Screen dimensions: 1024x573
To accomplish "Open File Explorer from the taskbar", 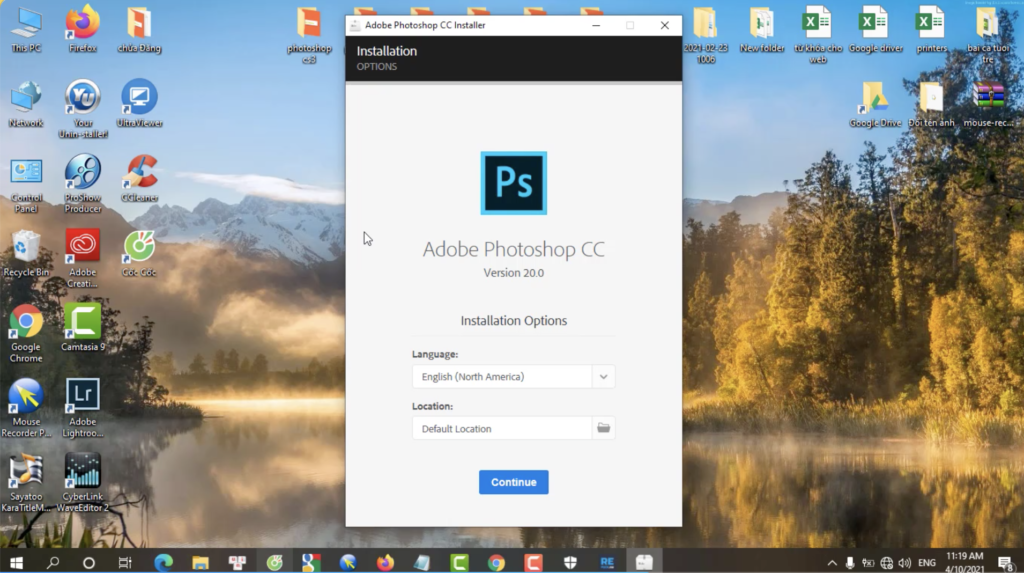I will pos(200,562).
